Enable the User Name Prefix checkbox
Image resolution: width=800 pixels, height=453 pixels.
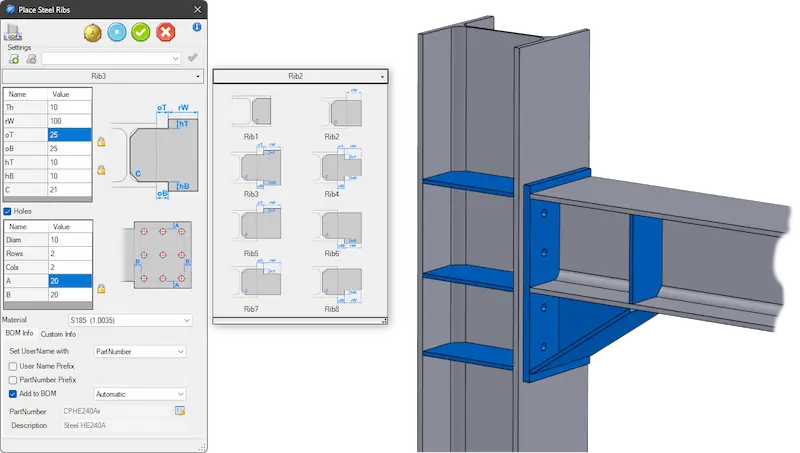[13, 366]
